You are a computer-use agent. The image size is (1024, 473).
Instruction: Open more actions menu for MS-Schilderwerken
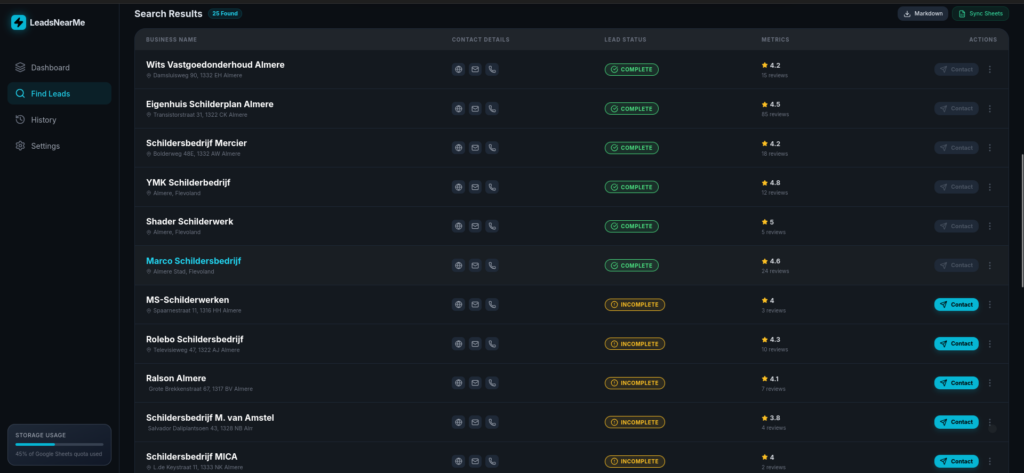coord(989,304)
